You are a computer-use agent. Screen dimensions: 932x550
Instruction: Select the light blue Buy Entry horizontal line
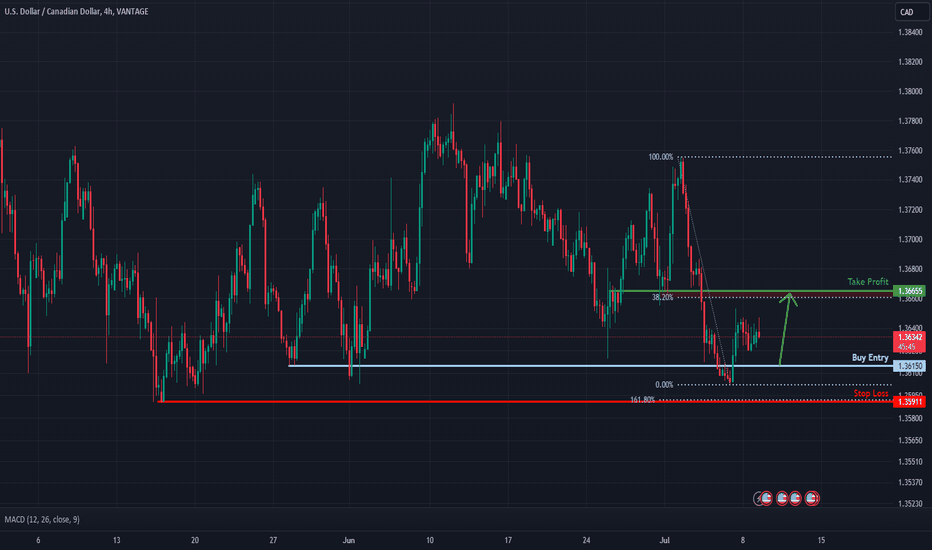[590, 366]
